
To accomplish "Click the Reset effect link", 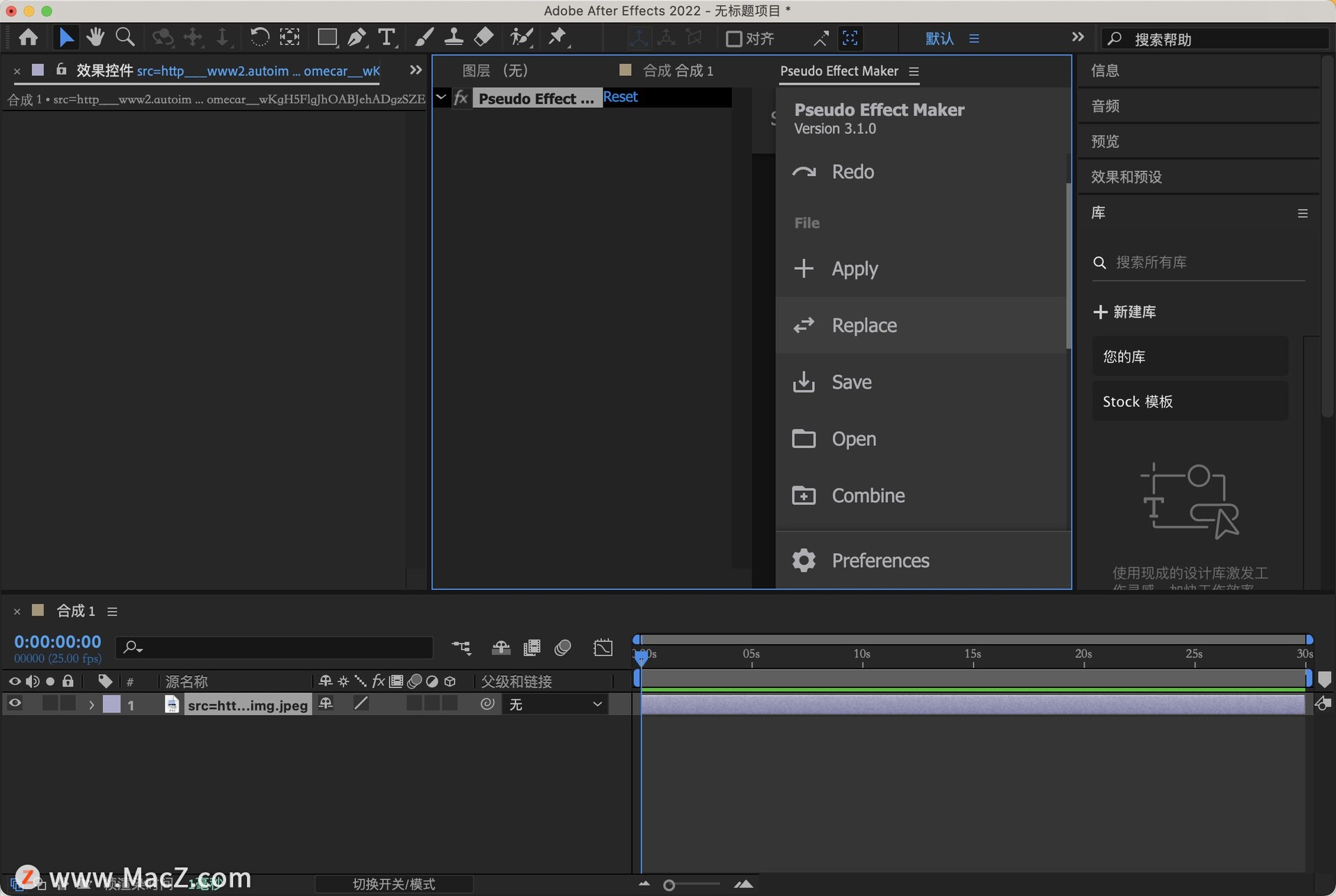I will pos(620,97).
